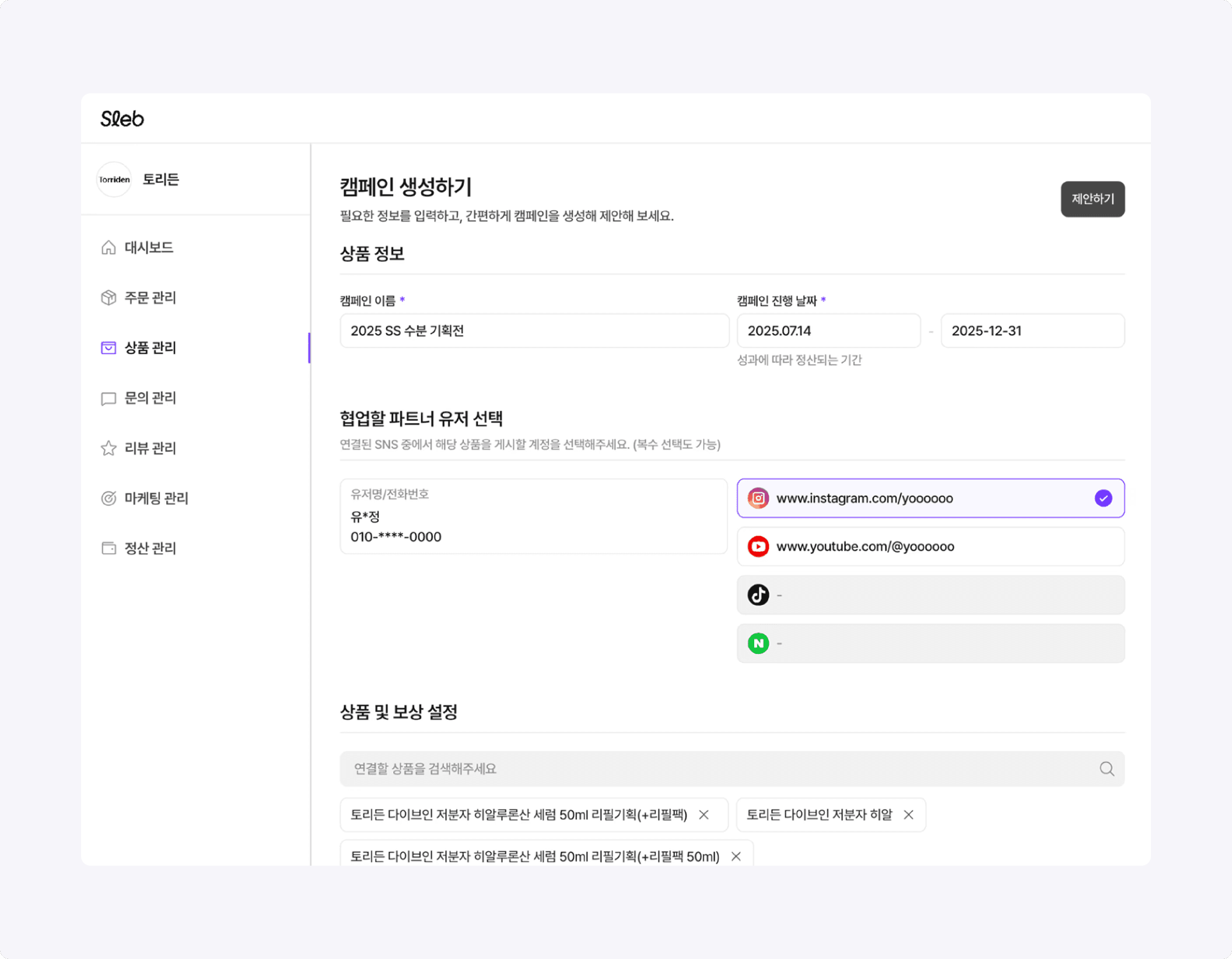This screenshot has width=1232, height=959.
Task: Click the review management star icon
Action: pyautogui.click(x=108, y=448)
